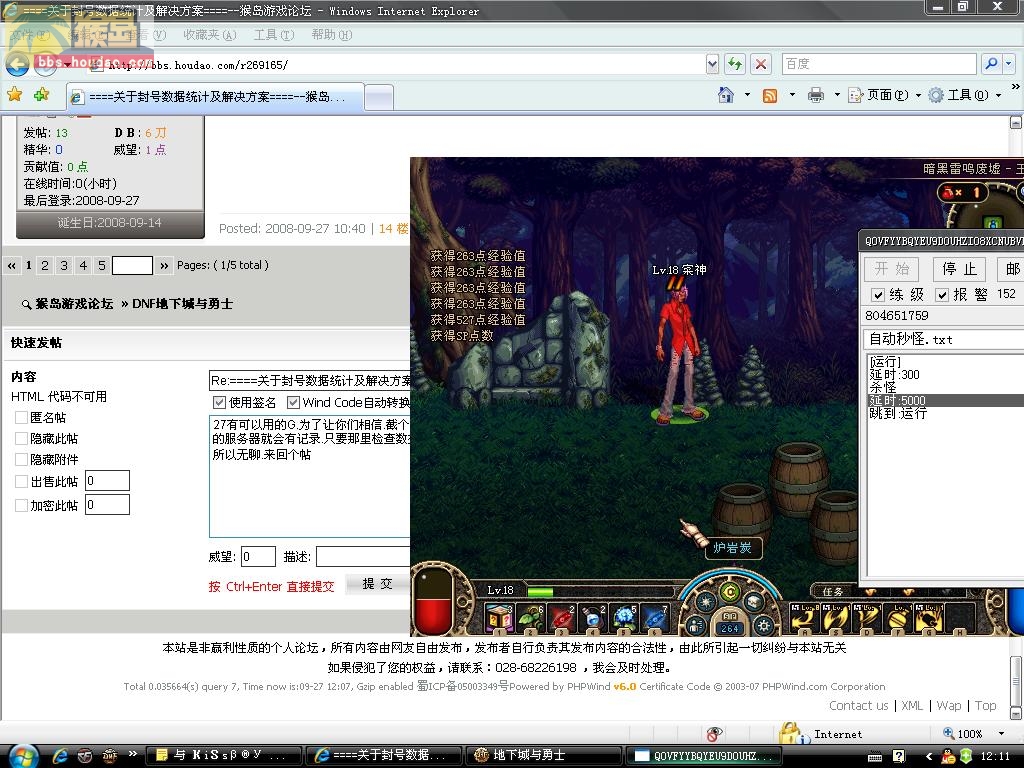Check the 匿名帖 option
Viewport: 1024px width, 768px height.
pyautogui.click(x=21, y=417)
